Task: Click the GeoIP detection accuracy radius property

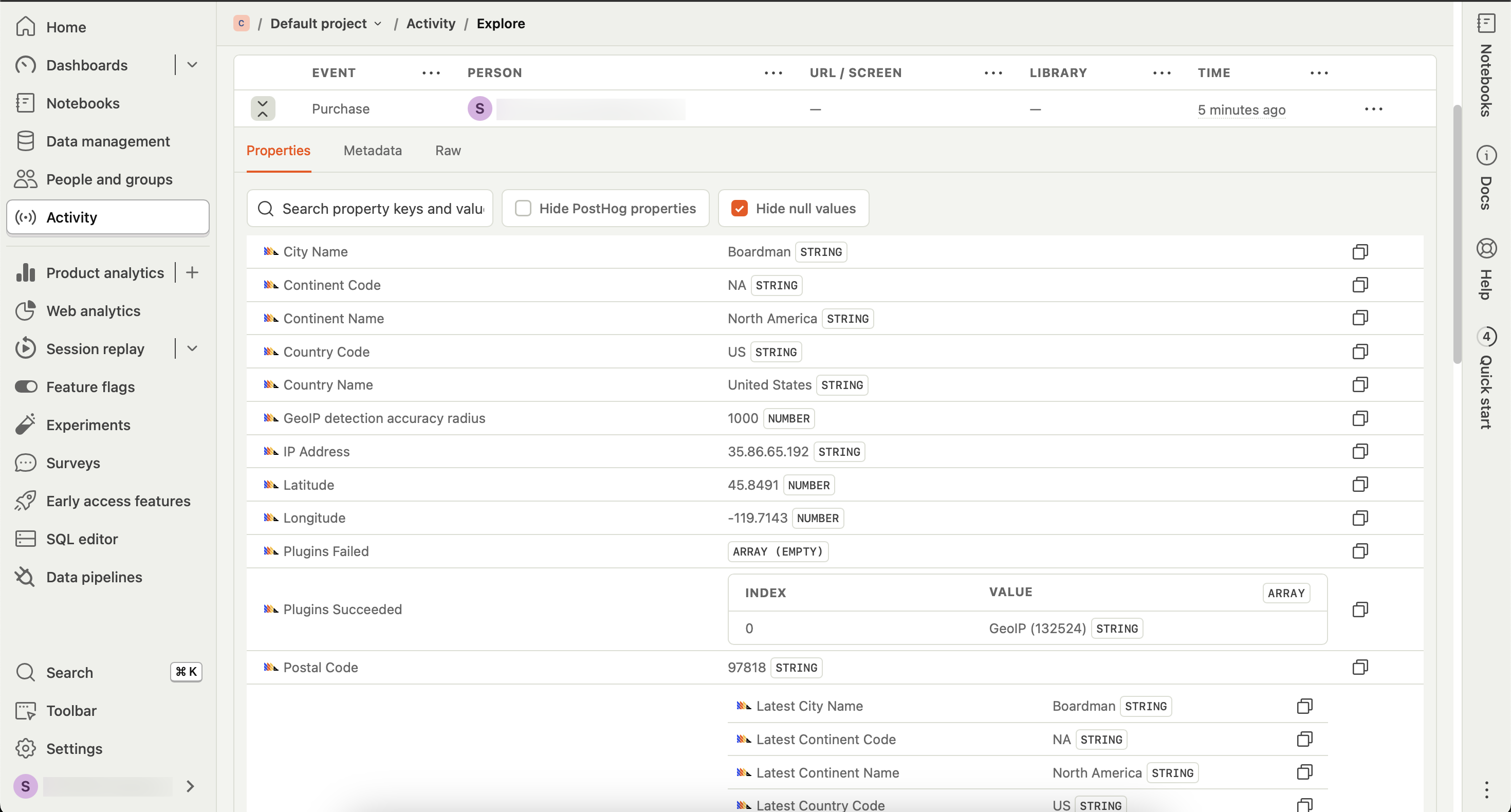Action: pyautogui.click(x=384, y=418)
